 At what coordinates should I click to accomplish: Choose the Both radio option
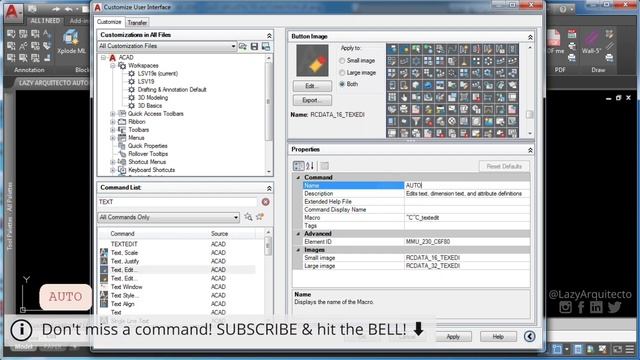(342, 84)
